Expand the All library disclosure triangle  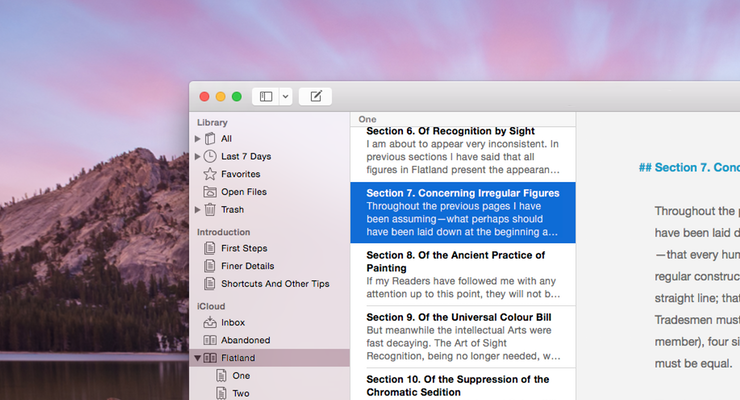tap(197, 139)
